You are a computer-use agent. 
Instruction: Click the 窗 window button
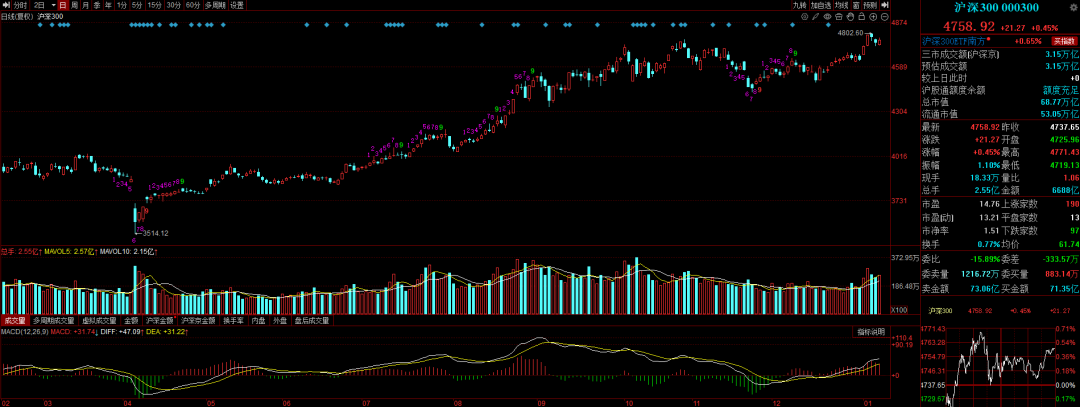[856, 5]
